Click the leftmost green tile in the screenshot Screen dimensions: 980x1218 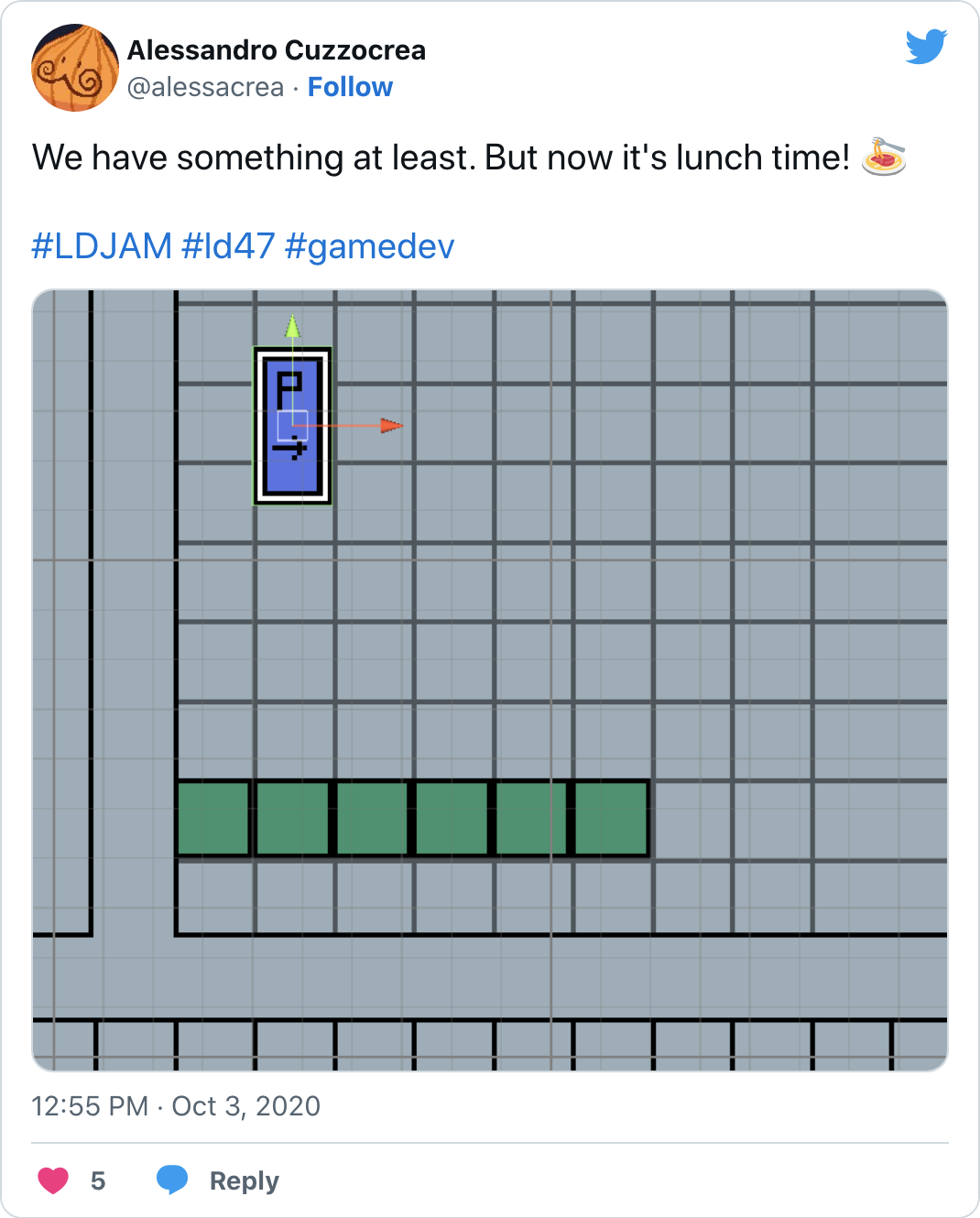[x=212, y=819]
